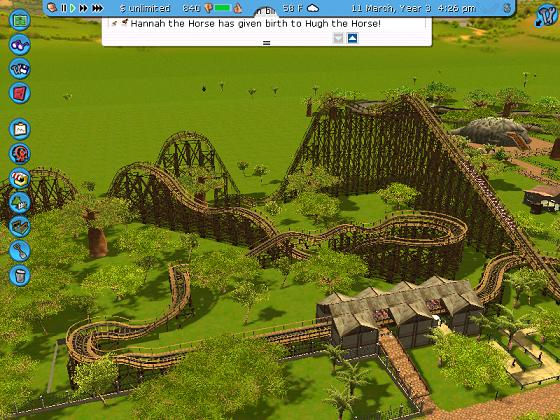Open the red file options book icon
The image size is (560, 420).
20,93
